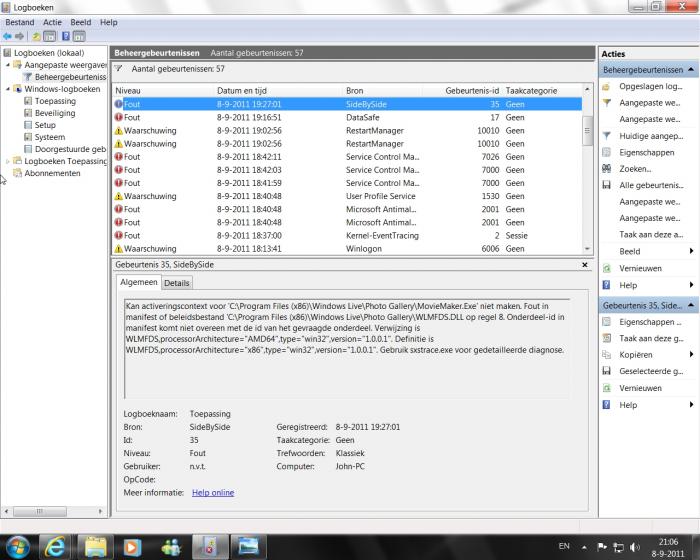Click the event list vertical scrollbar thumb
Image resolution: width=700 pixels, height=560 pixels.
pos(588,131)
